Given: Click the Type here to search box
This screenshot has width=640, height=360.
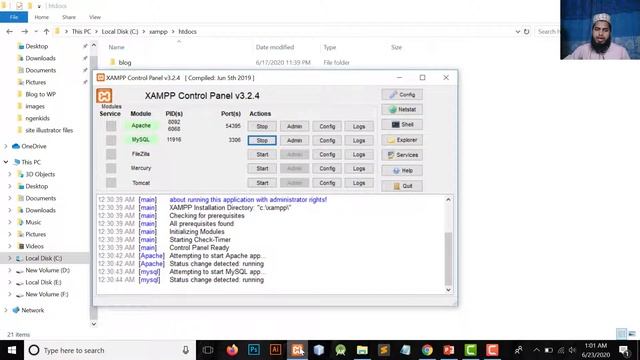Looking at the screenshot, I should click(110, 350).
